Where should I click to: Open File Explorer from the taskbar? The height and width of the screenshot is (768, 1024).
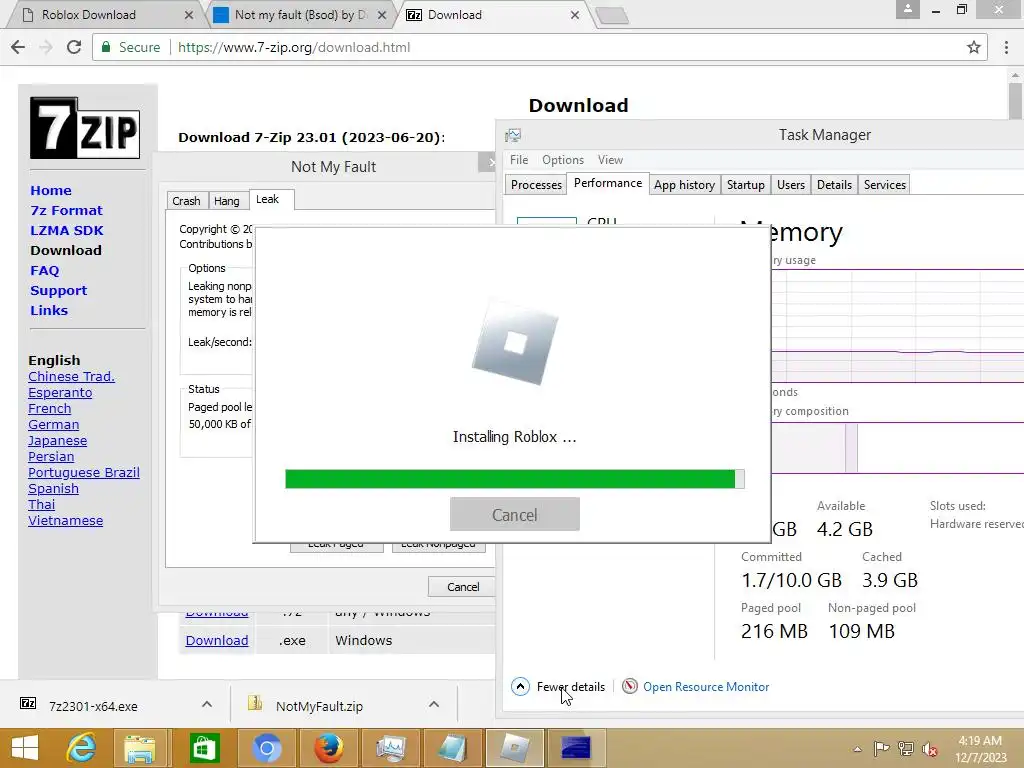click(140, 748)
